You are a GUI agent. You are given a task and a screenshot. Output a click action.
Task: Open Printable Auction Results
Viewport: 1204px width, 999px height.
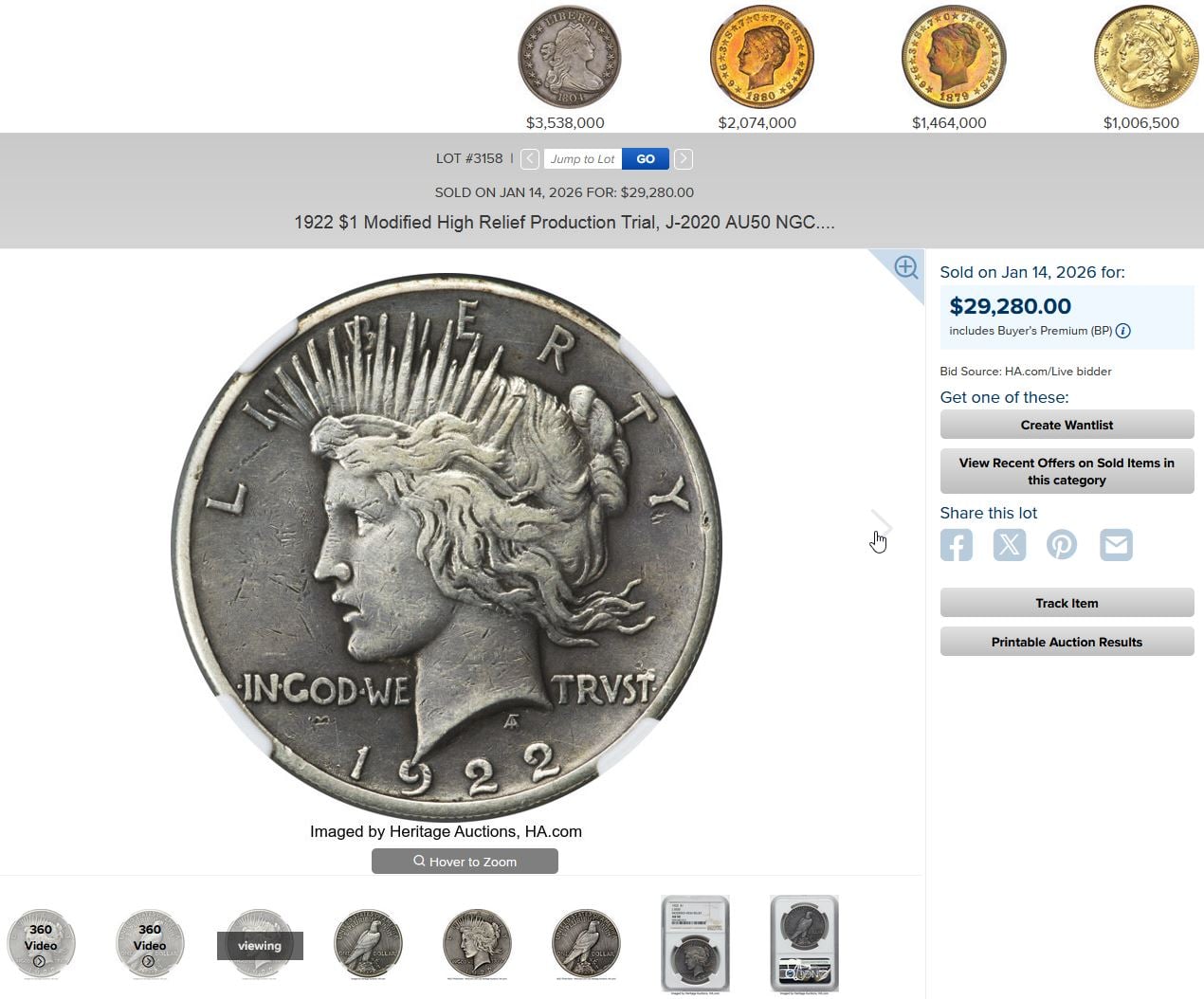1067,642
